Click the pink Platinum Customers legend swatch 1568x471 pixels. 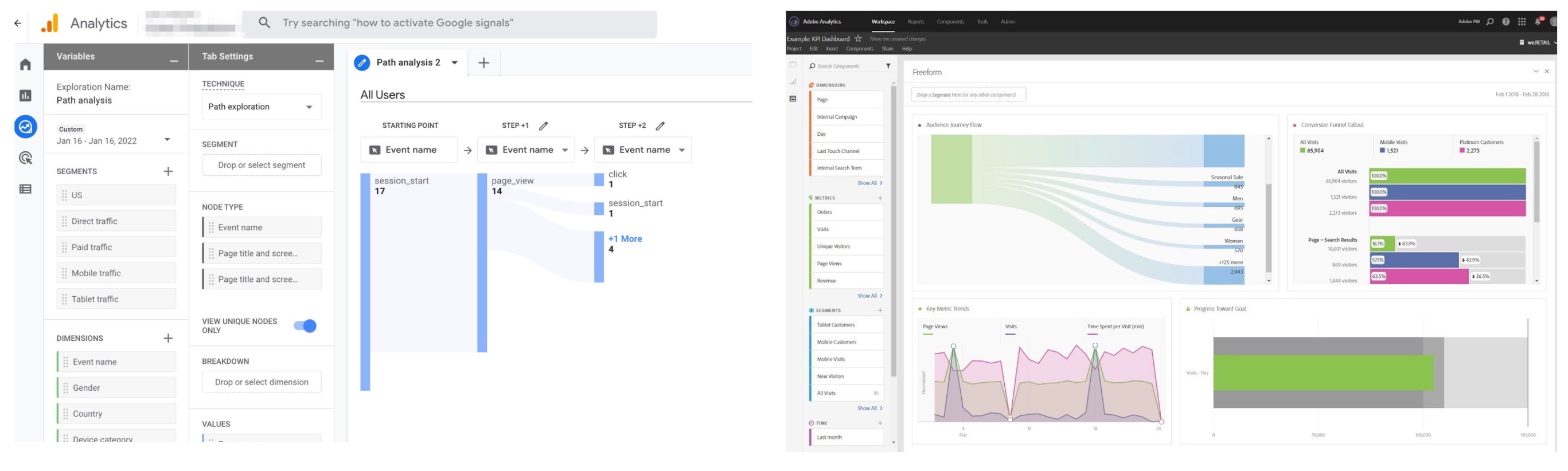point(1462,151)
